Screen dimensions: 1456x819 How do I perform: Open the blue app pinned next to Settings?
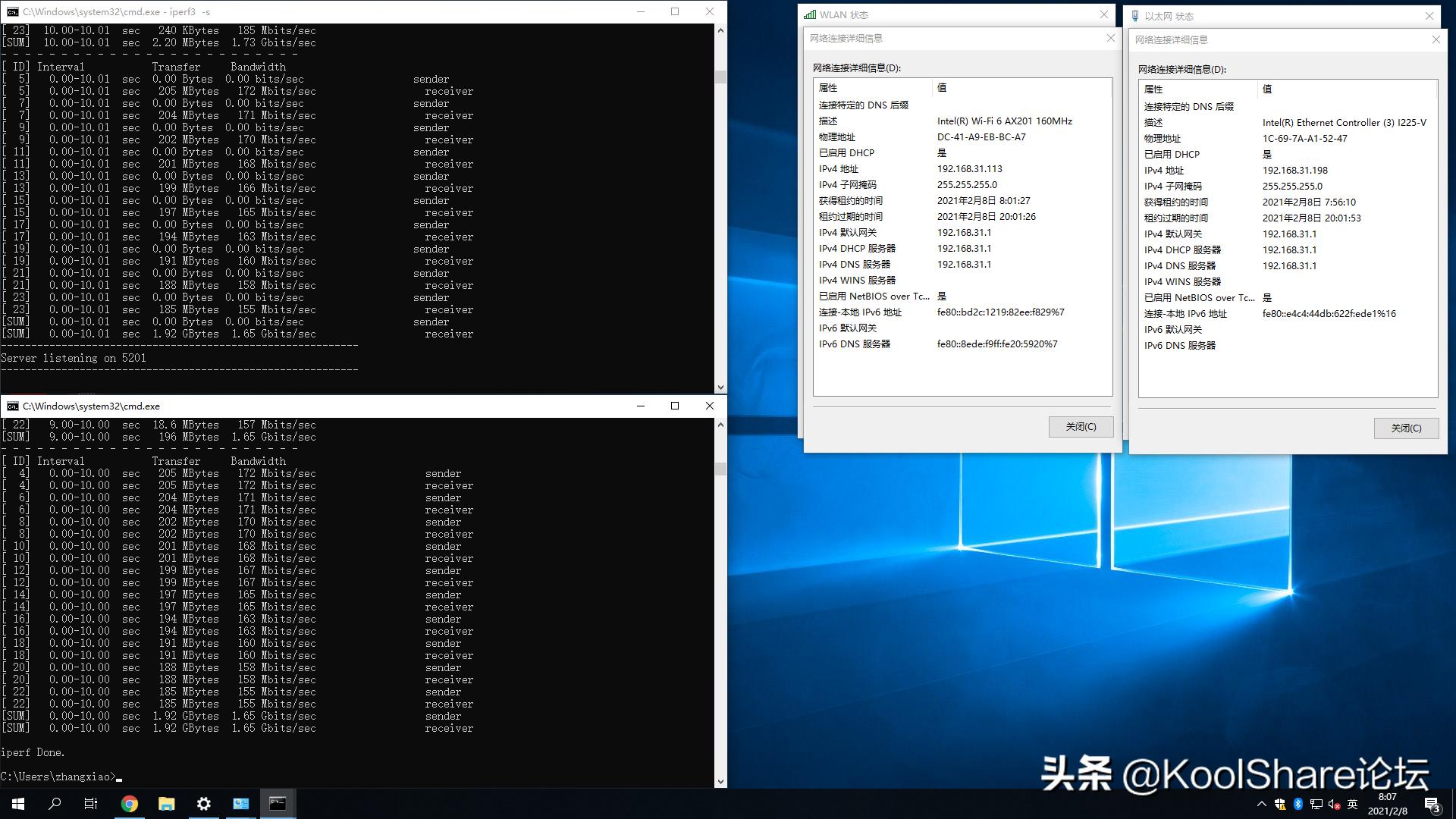pos(240,803)
